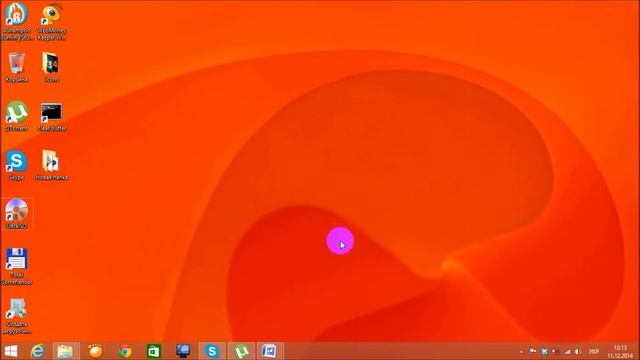Open the volume speaker tray icon
640x360 pixels.
pyautogui.click(x=578, y=351)
